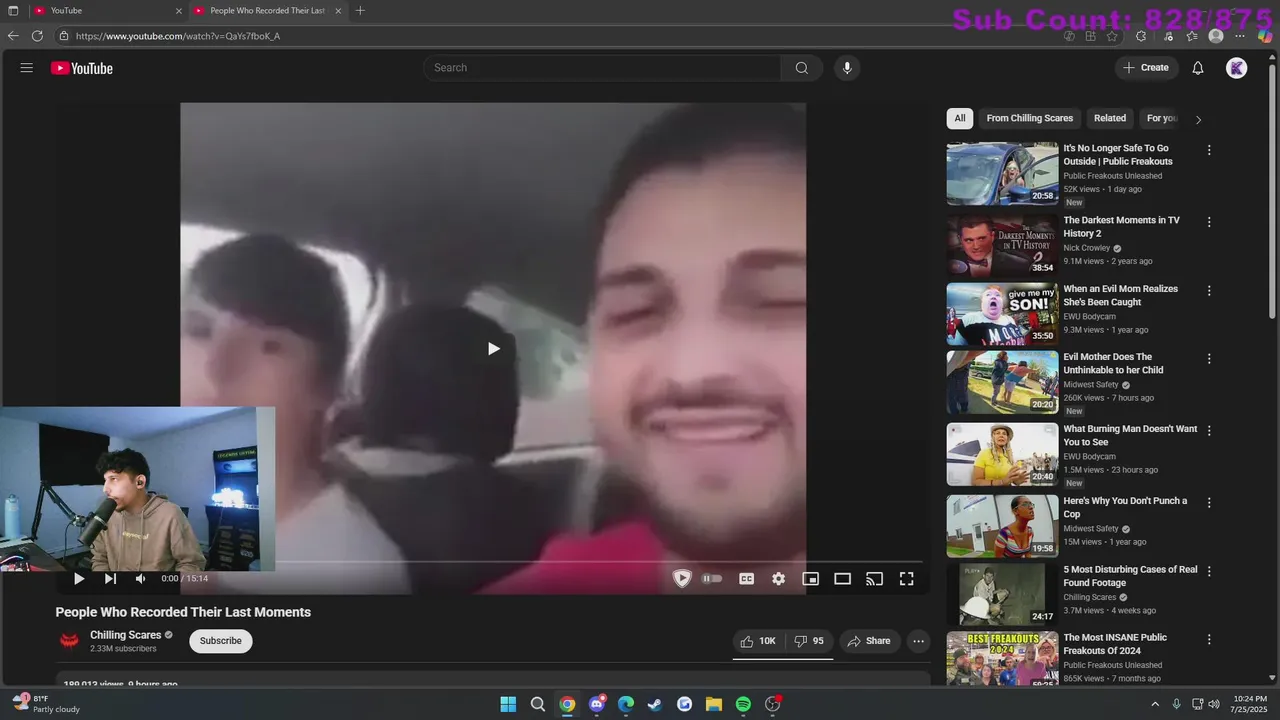Dislike the video (95)

coord(809,641)
